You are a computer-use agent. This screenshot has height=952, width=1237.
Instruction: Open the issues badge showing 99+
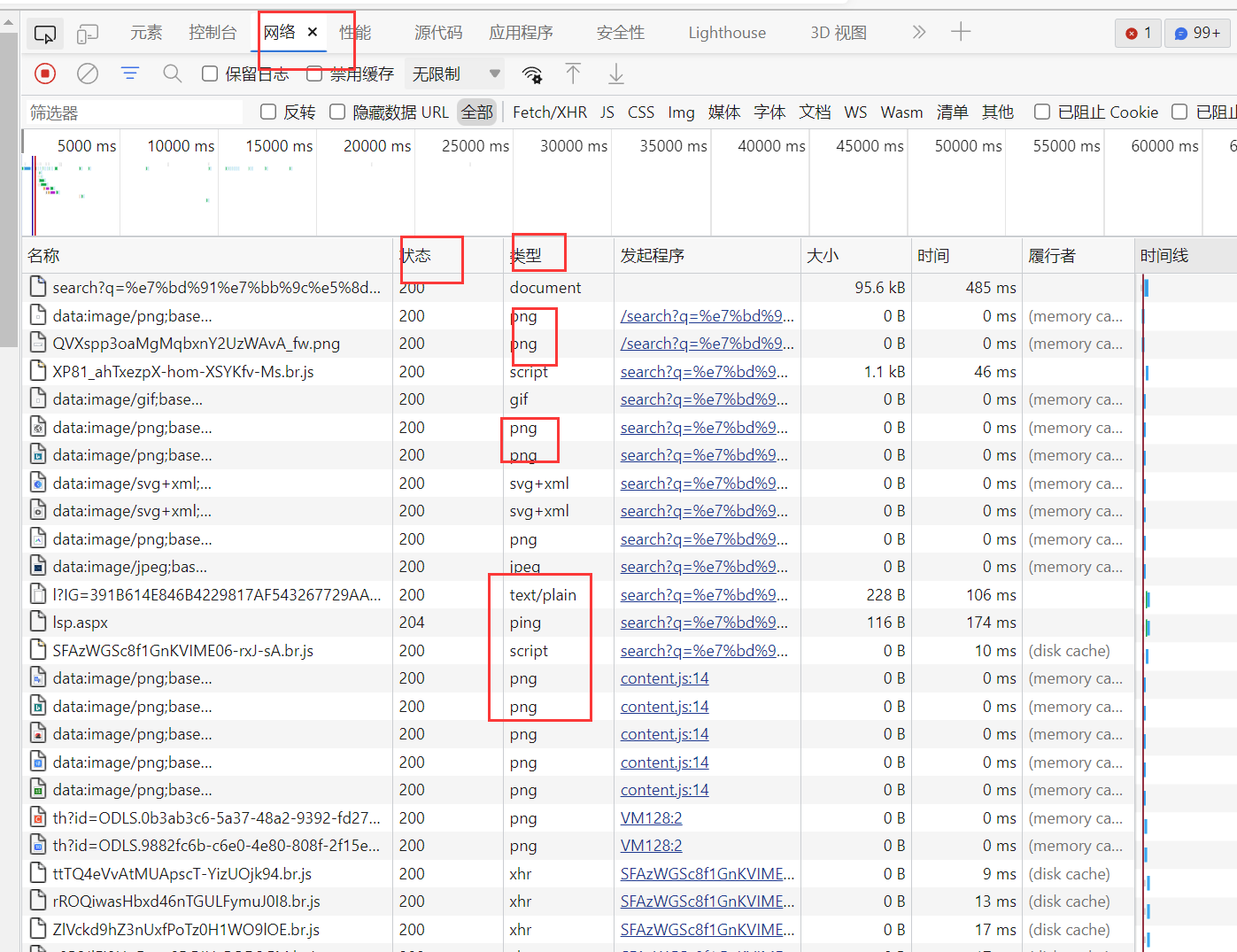1197,33
